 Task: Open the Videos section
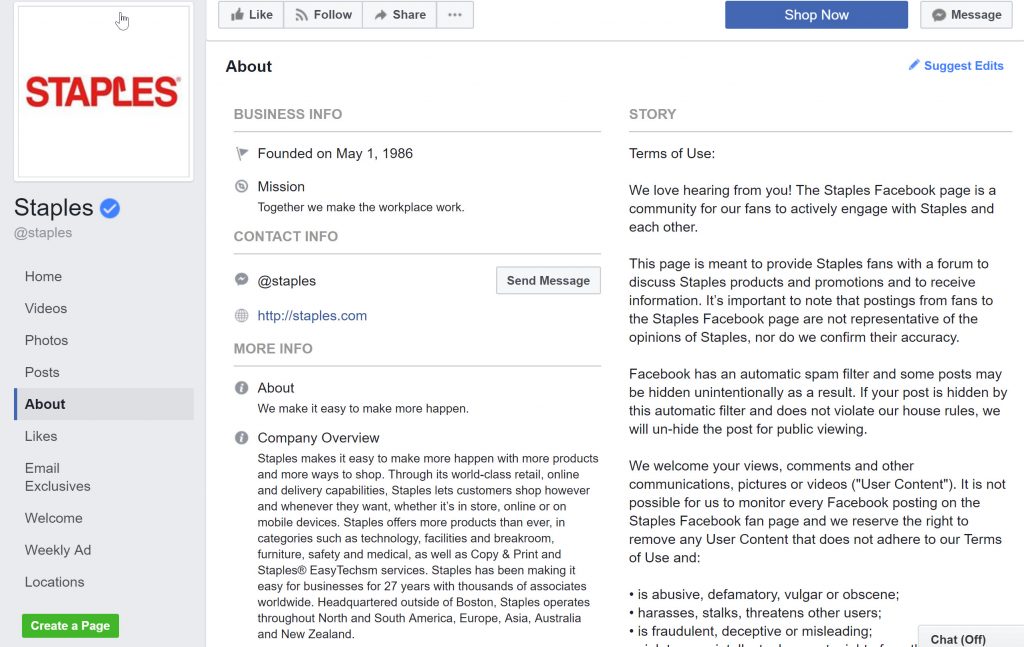46,308
